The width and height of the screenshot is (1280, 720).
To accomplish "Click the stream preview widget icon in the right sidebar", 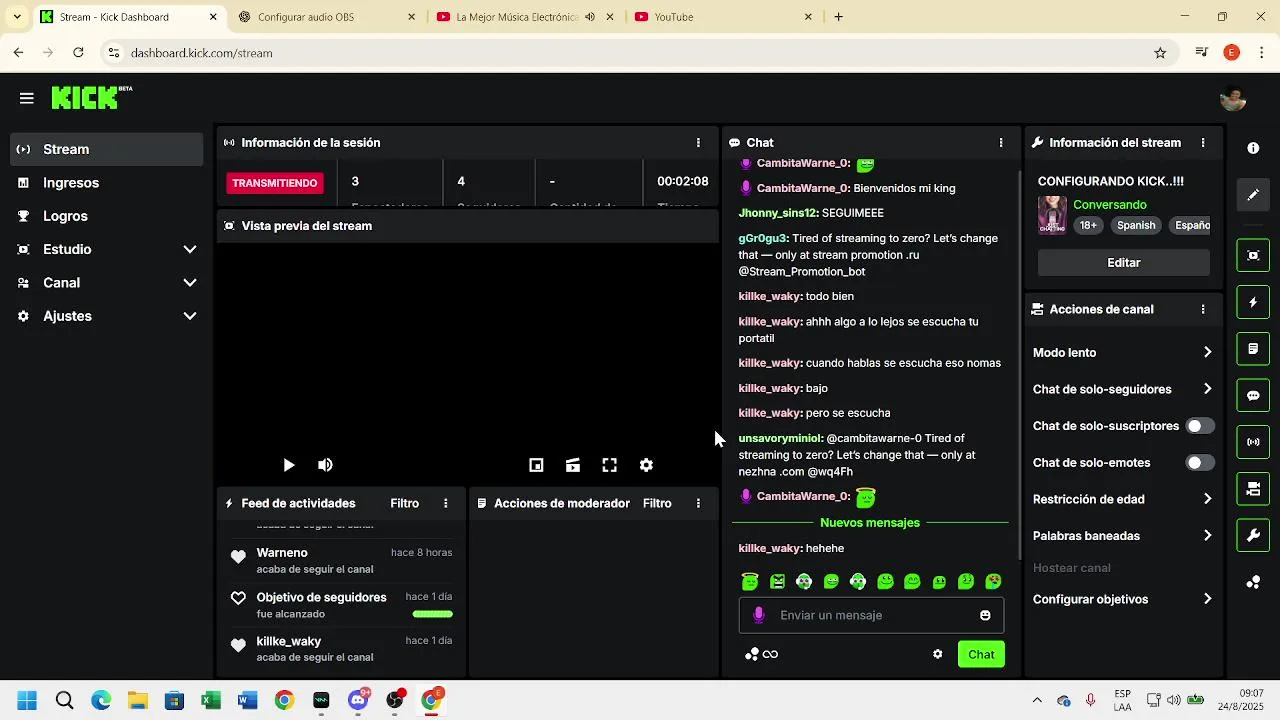I will coord(1253,256).
